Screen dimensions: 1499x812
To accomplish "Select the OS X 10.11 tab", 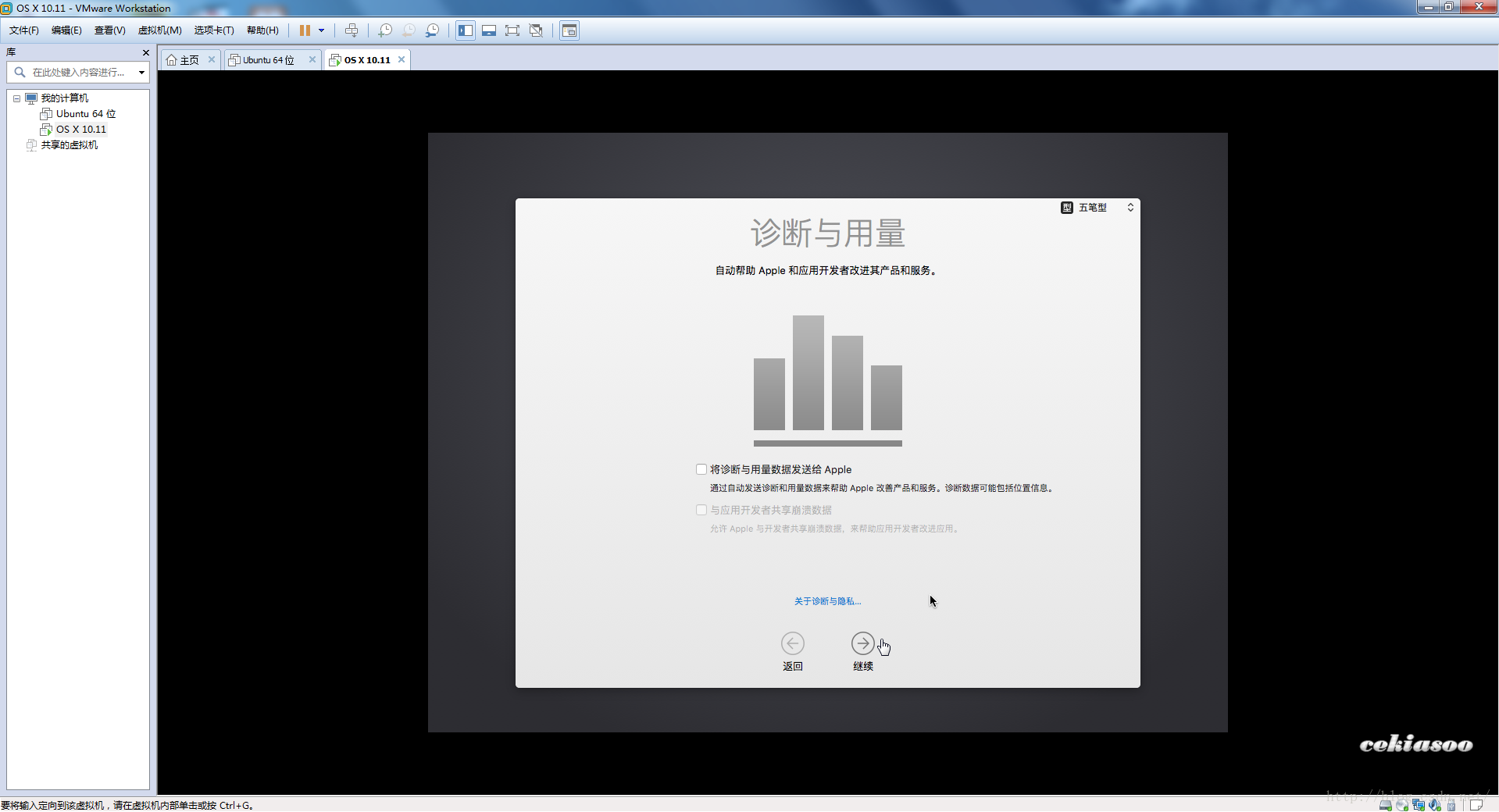I will (x=367, y=60).
